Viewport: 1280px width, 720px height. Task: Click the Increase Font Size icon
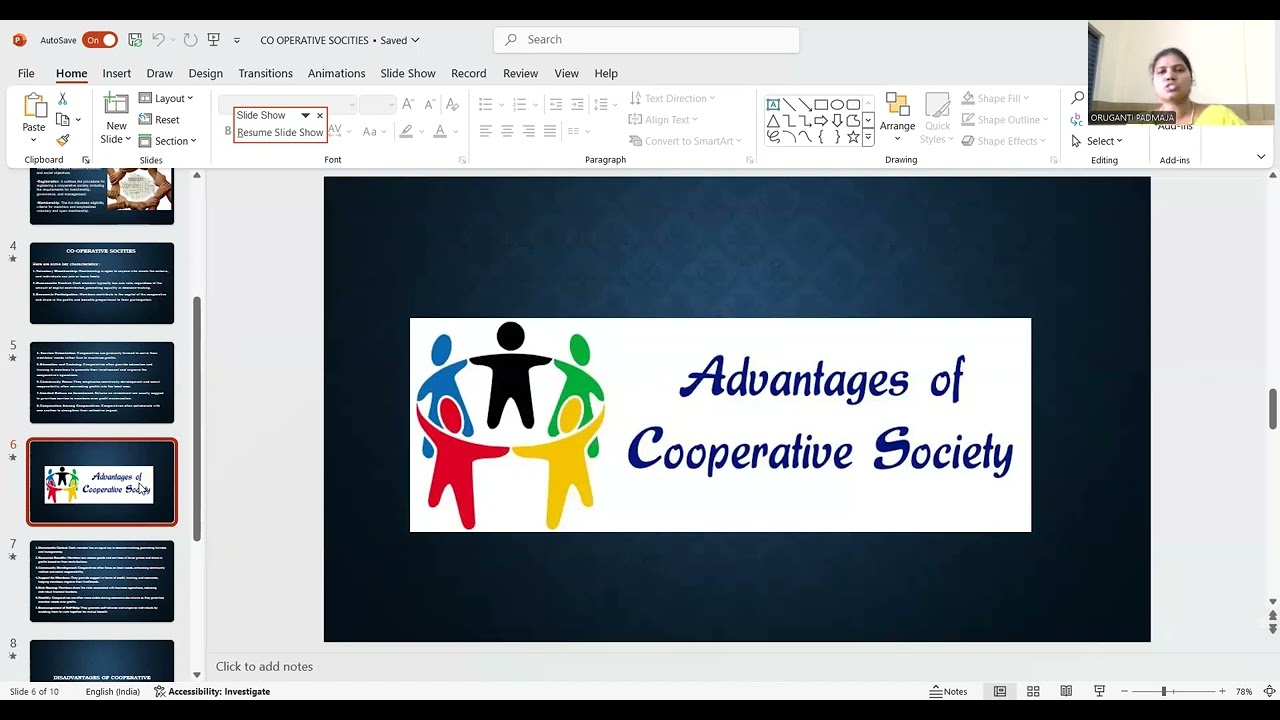click(407, 104)
